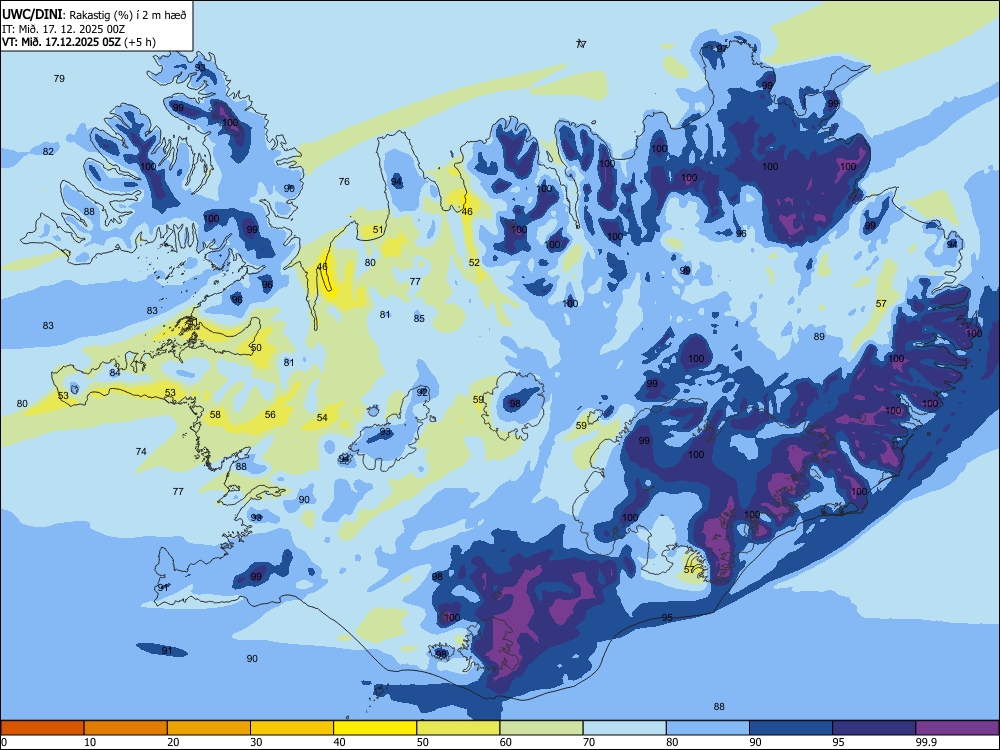This screenshot has width=1000, height=750.
Task: Click the humidity value 56 on the map
Action: point(270,415)
